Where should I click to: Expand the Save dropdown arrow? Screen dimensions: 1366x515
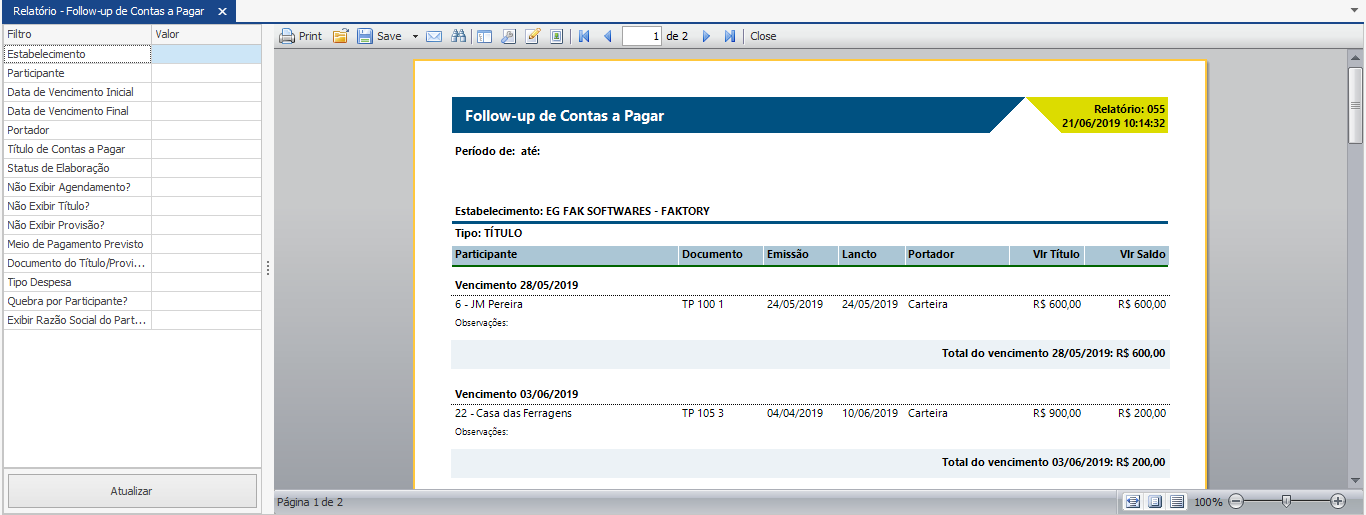tap(415, 36)
